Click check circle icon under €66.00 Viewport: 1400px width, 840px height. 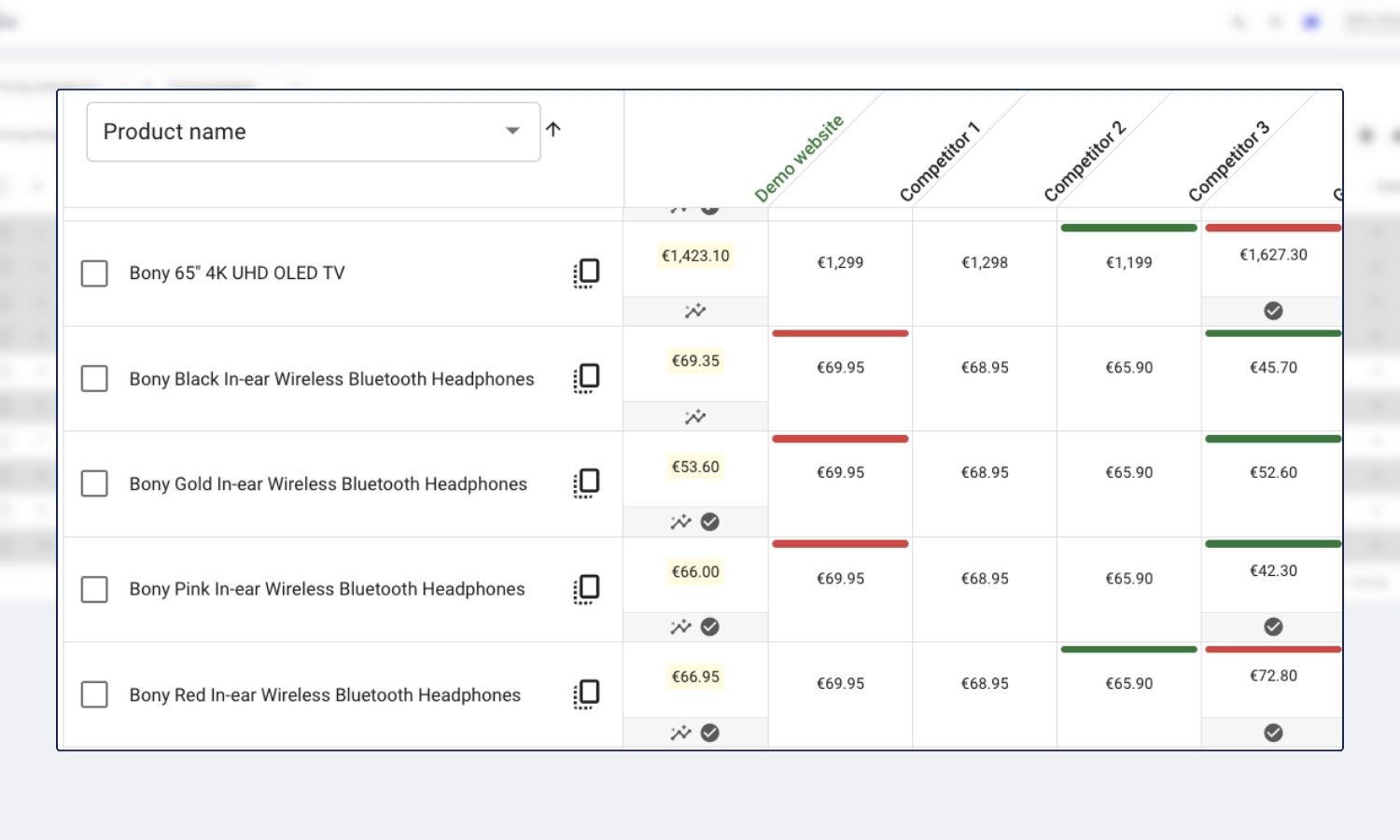710,627
